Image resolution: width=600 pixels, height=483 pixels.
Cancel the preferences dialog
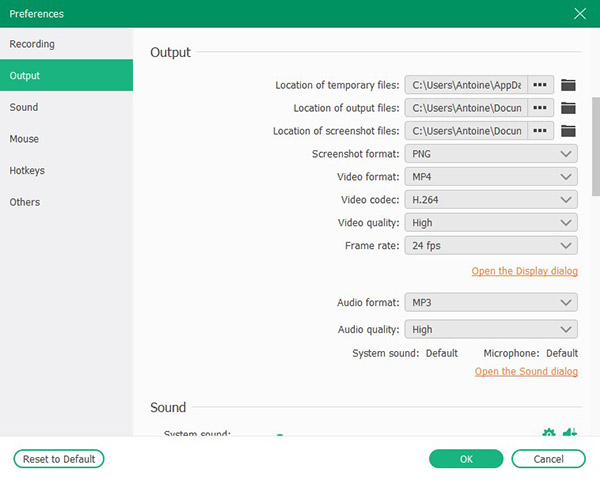[x=548, y=459]
